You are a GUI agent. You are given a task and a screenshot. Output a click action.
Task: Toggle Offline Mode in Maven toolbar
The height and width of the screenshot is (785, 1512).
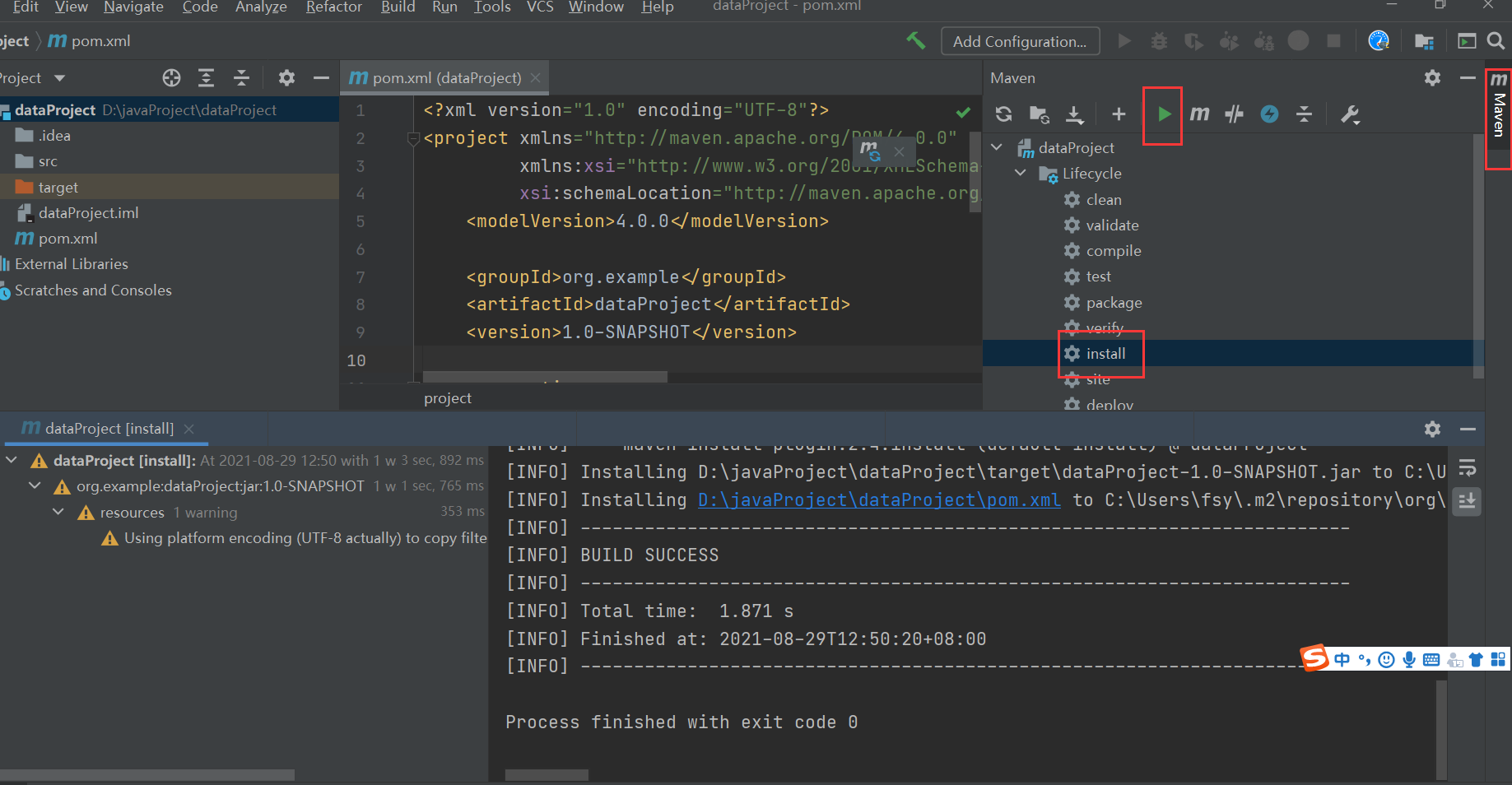(x=1234, y=114)
